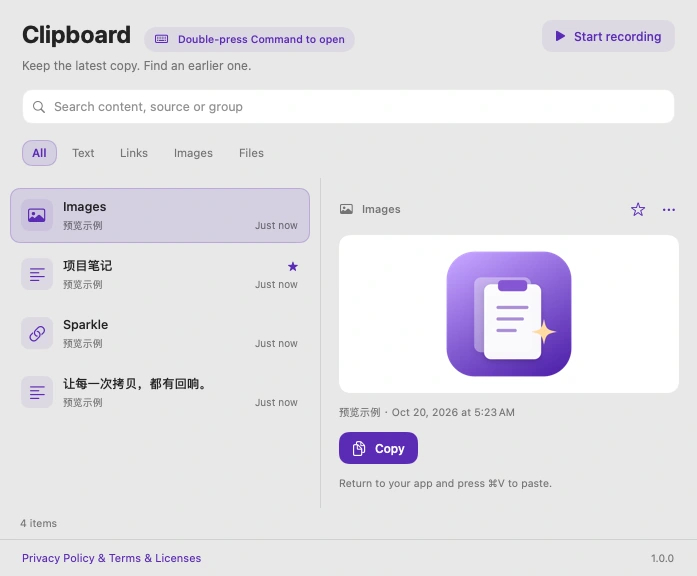Select 让每一次拷贝，都有回响。 entry text
The width and height of the screenshot is (697, 576).
(135, 384)
